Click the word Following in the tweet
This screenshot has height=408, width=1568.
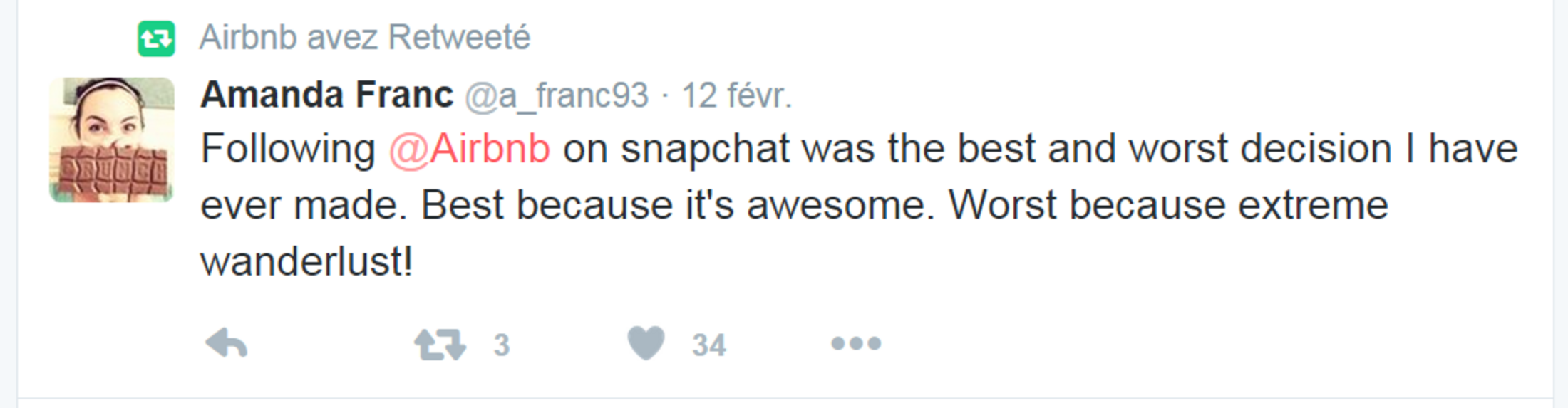click(288, 149)
